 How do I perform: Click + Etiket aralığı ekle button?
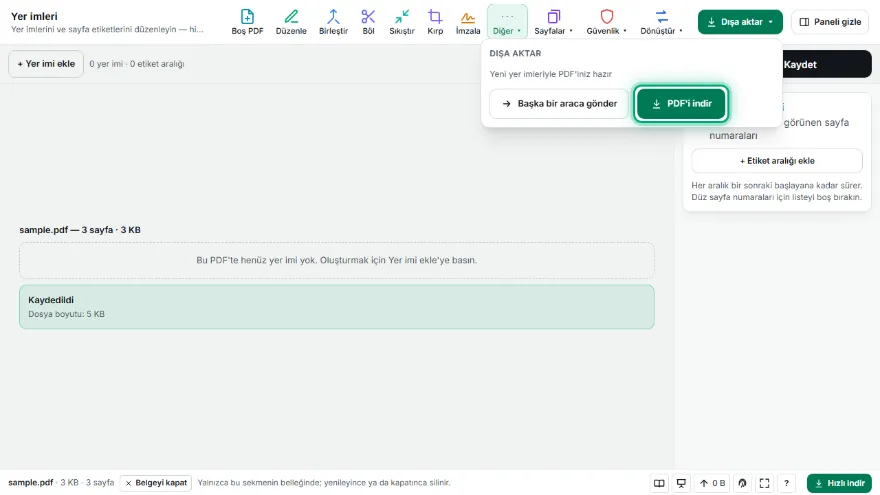pos(777,161)
